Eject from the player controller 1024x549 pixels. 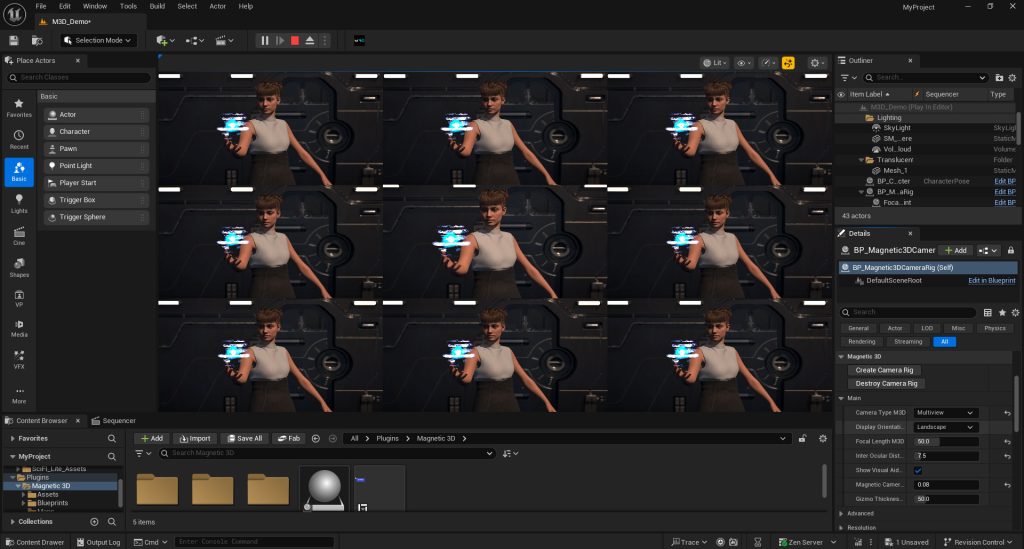click(310, 40)
